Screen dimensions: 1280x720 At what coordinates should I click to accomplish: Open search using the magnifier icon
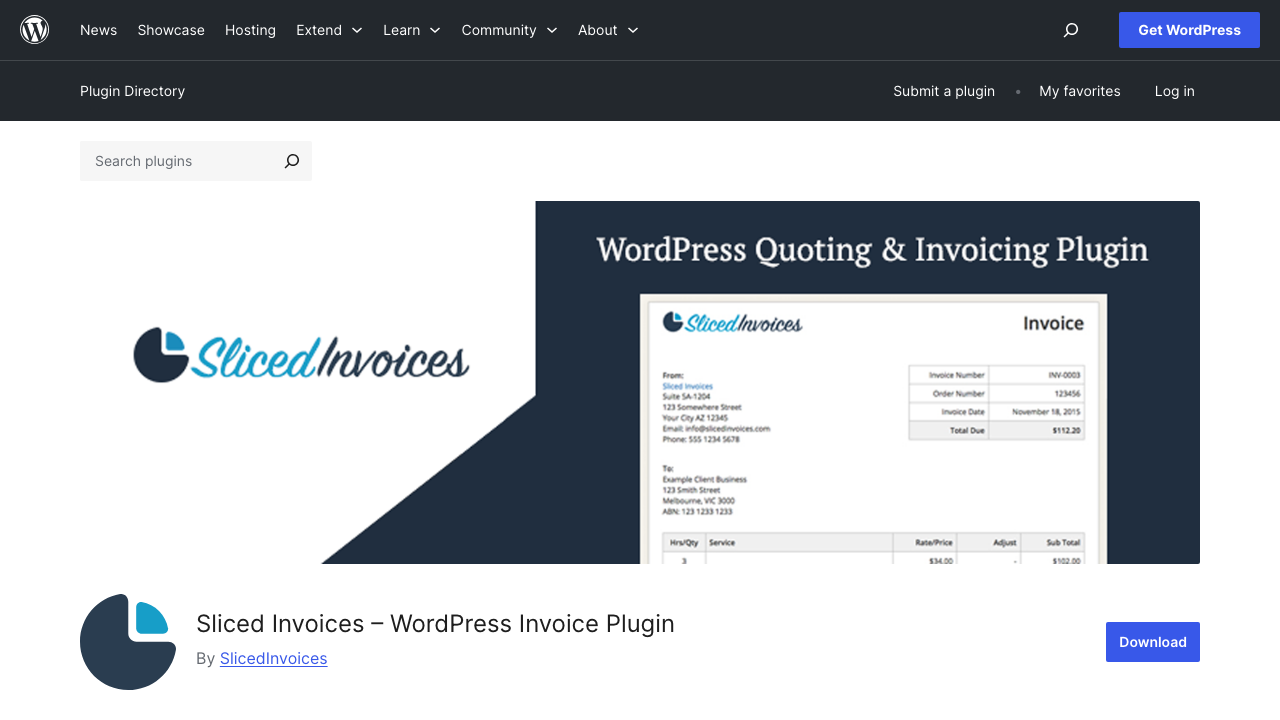tap(1070, 30)
